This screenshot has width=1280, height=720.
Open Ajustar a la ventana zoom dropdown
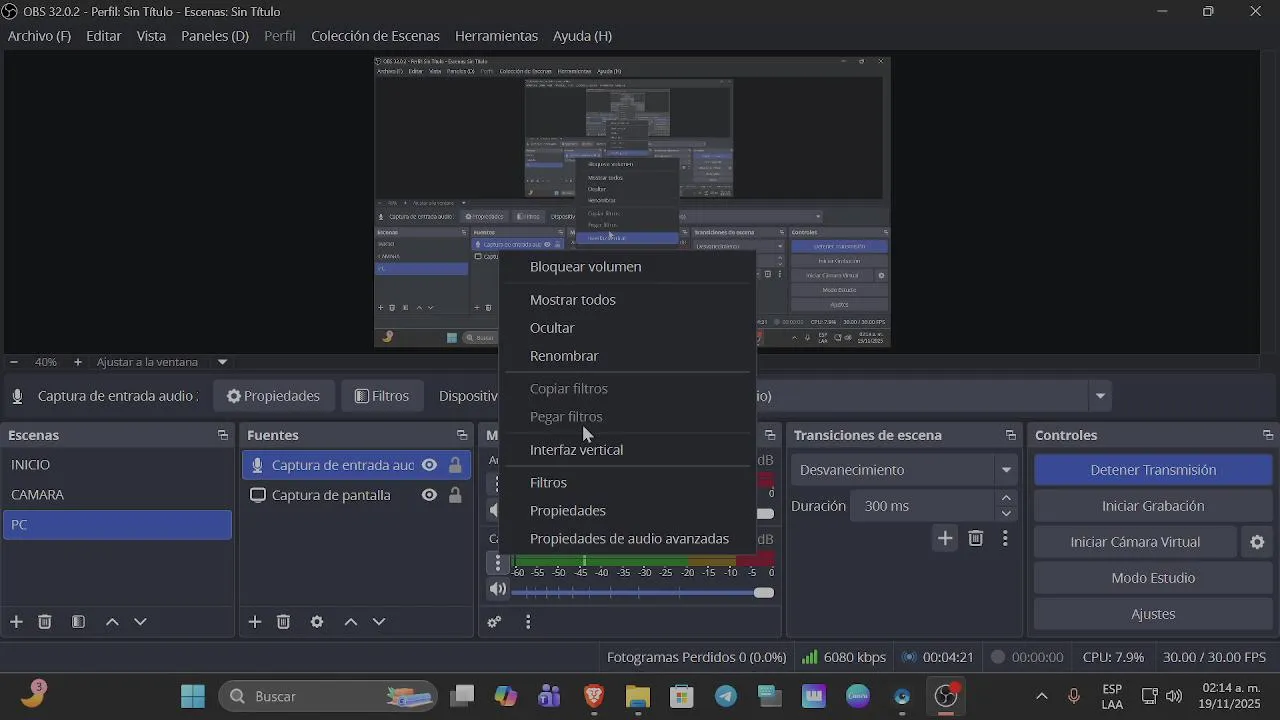pyautogui.click(x=223, y=362)
